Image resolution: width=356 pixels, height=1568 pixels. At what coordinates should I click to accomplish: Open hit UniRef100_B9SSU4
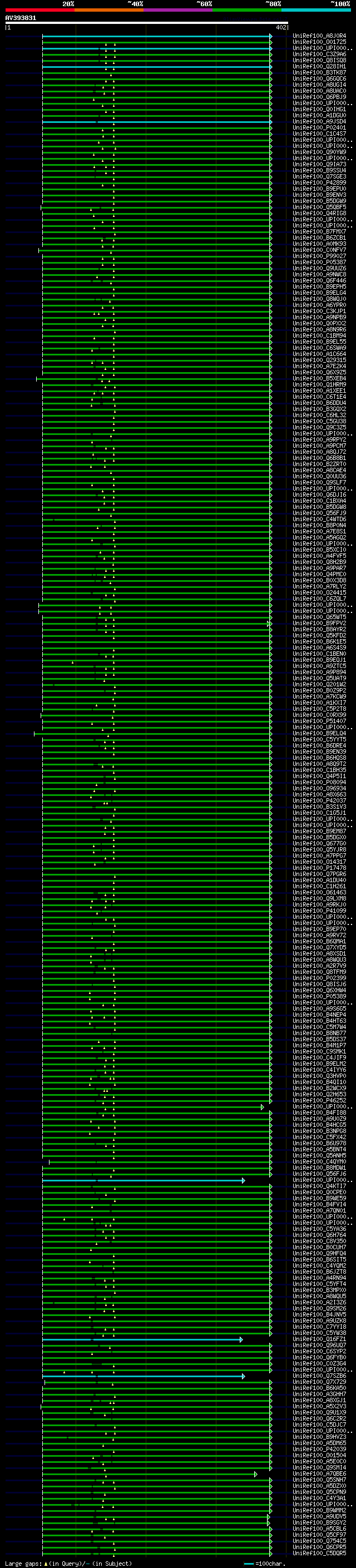pyautogui.click(x=319, y=170)
